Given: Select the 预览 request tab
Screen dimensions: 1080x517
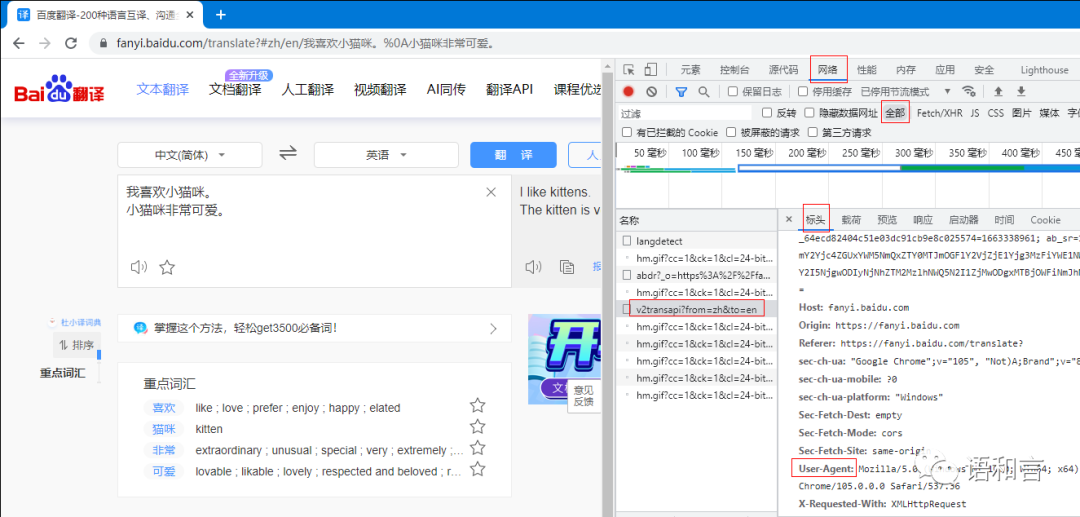Looking at the screenshot, I should [x=887, y=220].
